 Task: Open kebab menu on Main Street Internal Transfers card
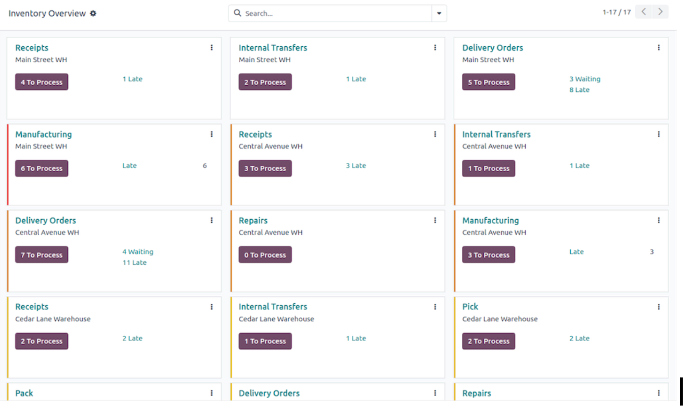435,48
